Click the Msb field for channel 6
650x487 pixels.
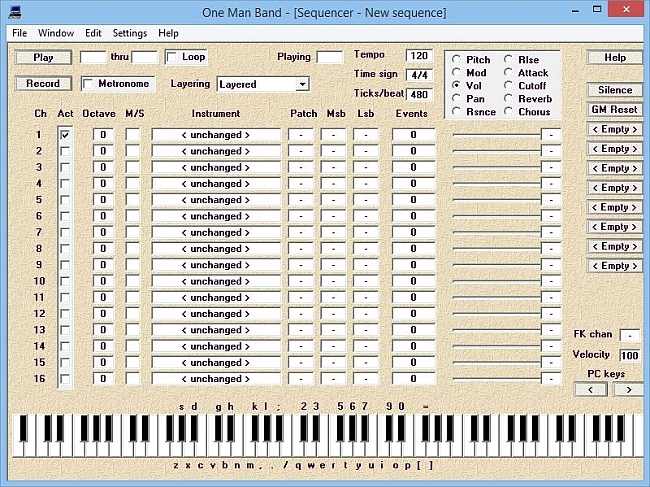tap(333, 216)
